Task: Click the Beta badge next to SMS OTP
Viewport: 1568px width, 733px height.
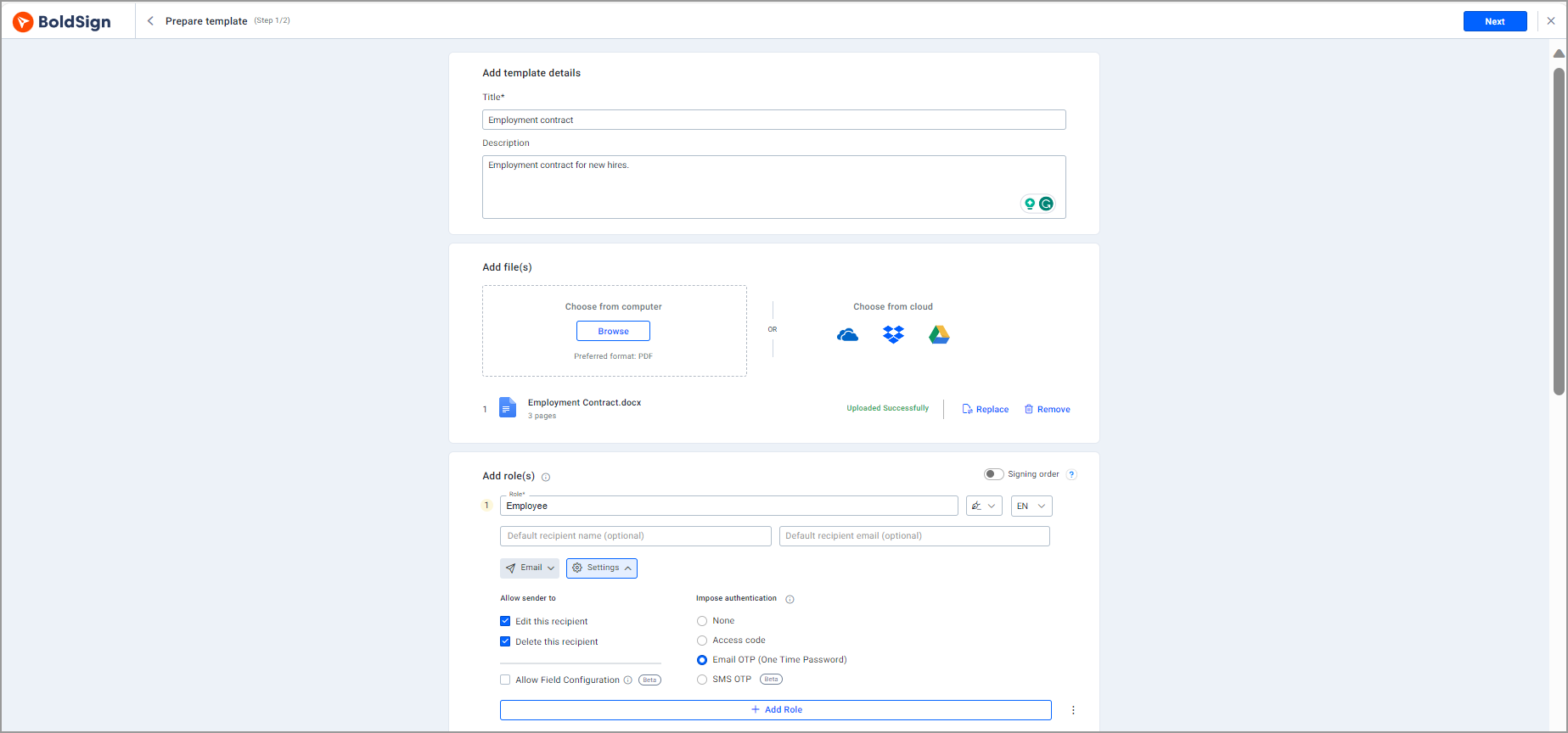Action: pyautogui.click(x=771, y=680)
